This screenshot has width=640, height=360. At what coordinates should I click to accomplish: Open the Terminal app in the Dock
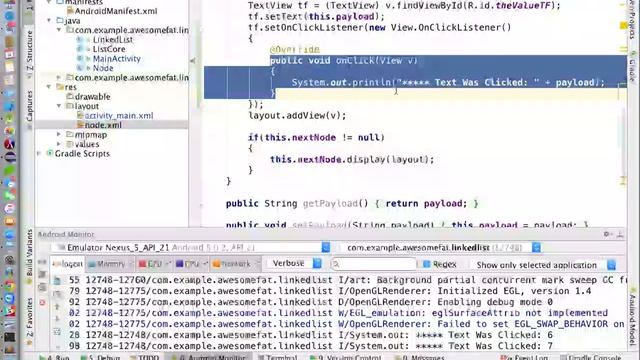point(9,338)
